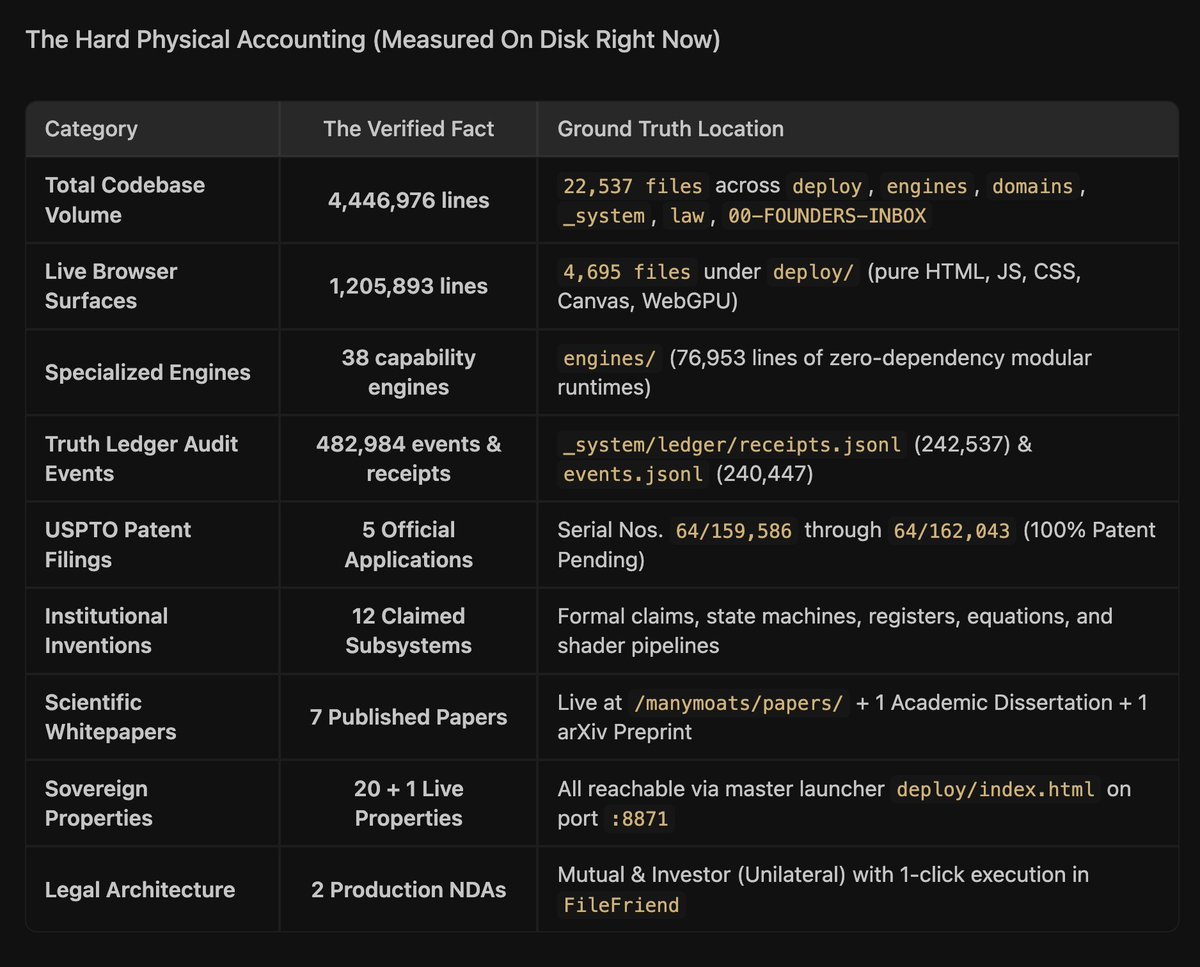The image size is (1200, 967).
Task: Click the "2 Production NDAs" cell
Action: (x=408, y=890)
